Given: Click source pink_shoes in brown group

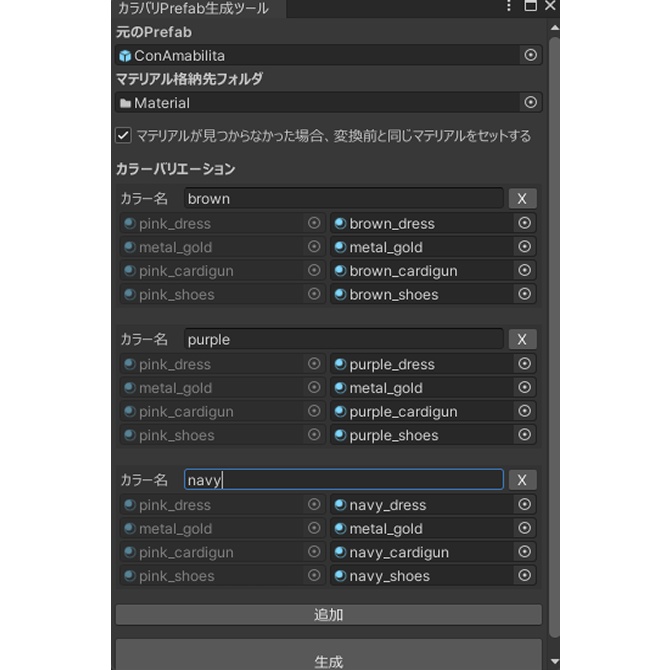Looking at the screenshot, I should 223,294.
